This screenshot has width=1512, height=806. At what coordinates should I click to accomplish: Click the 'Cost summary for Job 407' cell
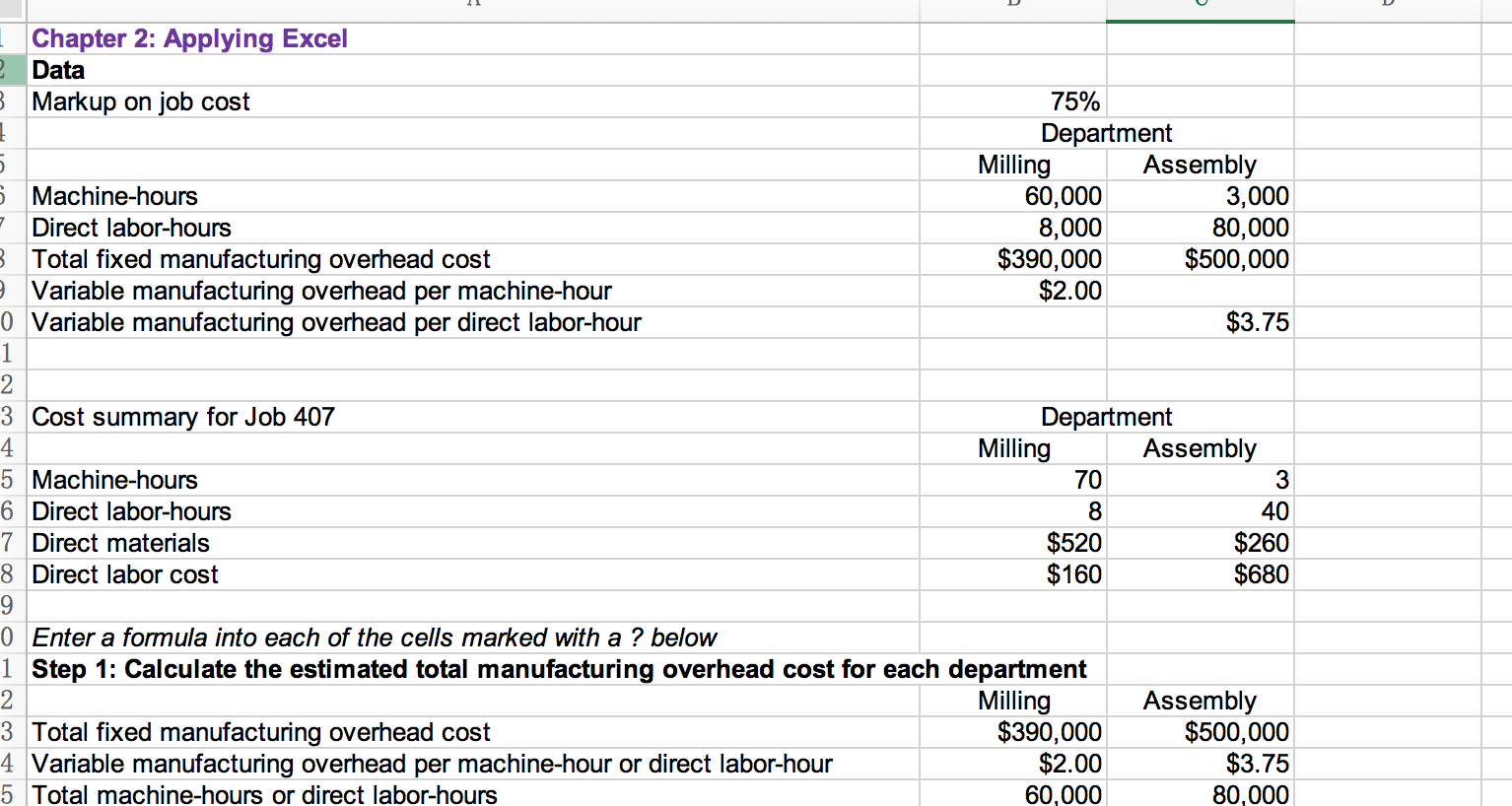[182, 417]
